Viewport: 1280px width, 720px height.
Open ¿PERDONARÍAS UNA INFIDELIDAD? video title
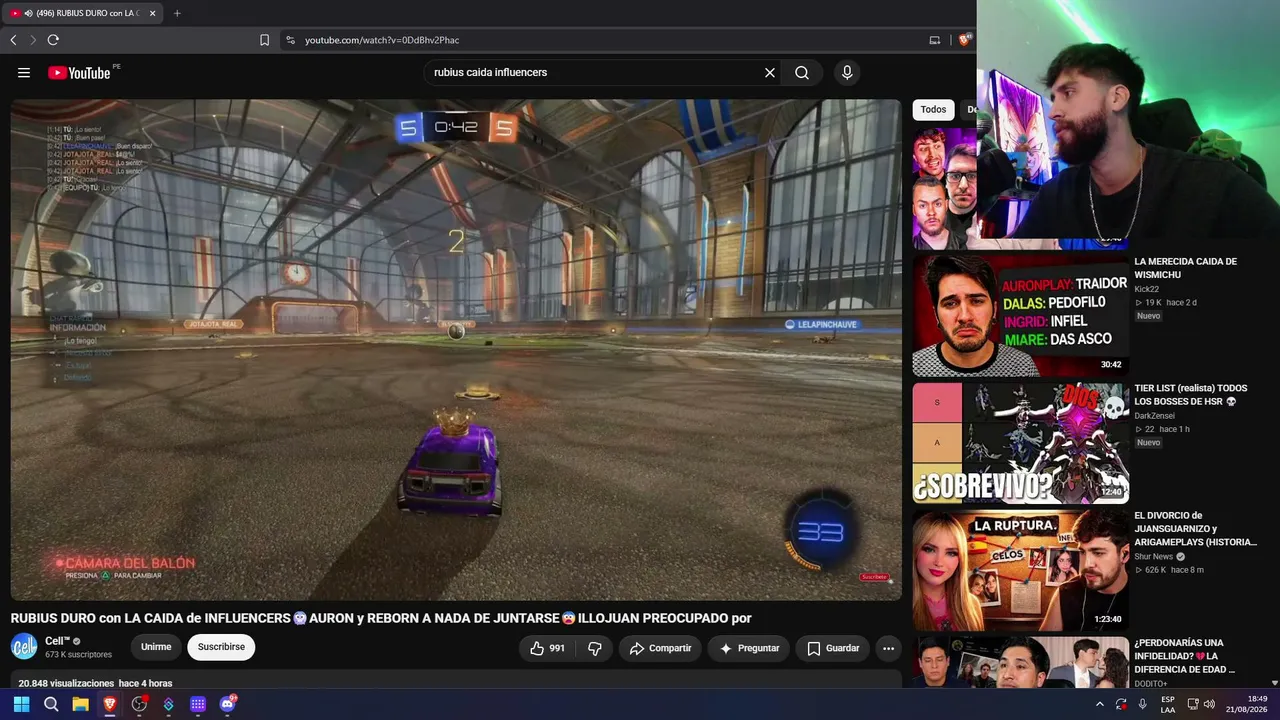tap(1184, 656)
